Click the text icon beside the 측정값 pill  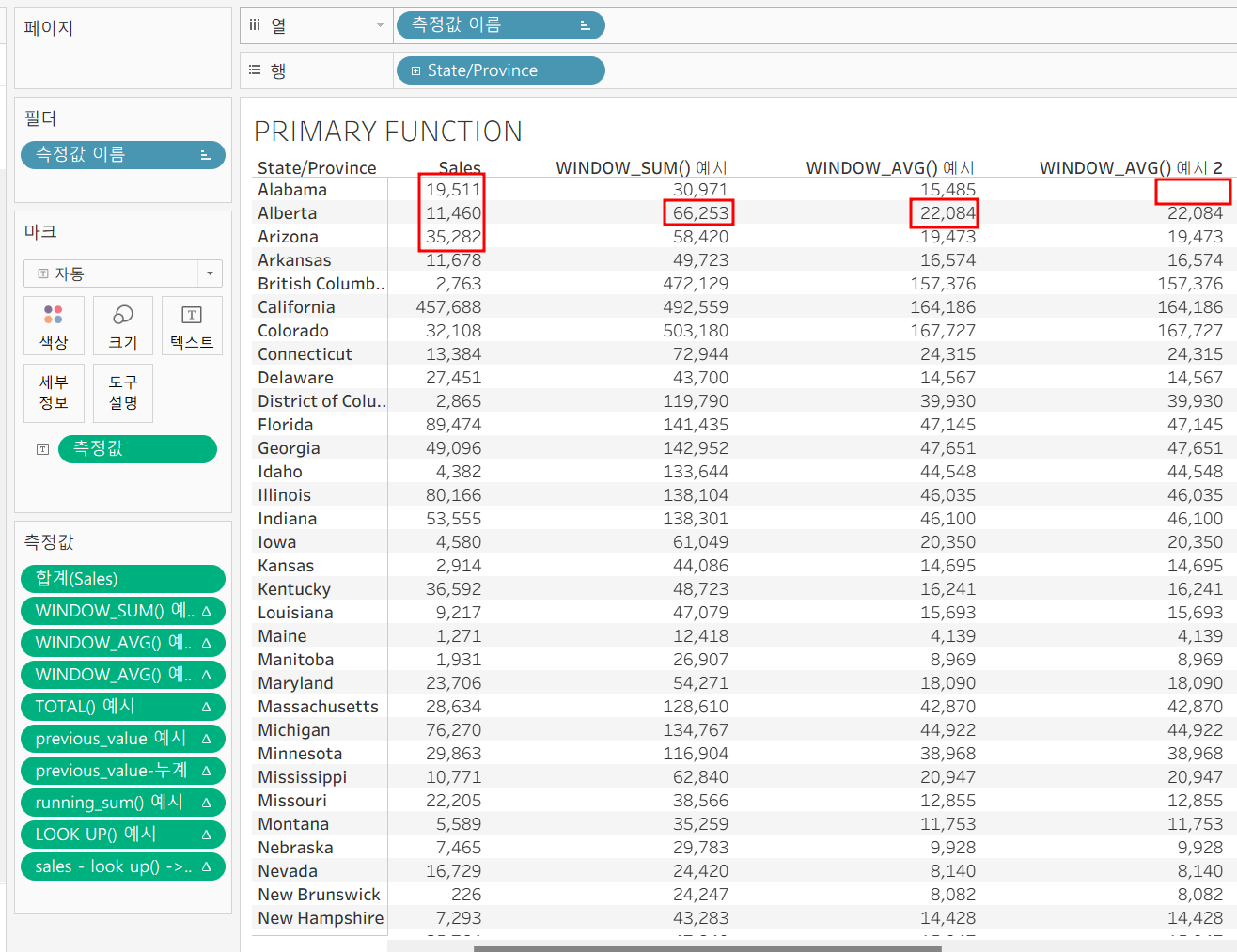tap(42, 449)
